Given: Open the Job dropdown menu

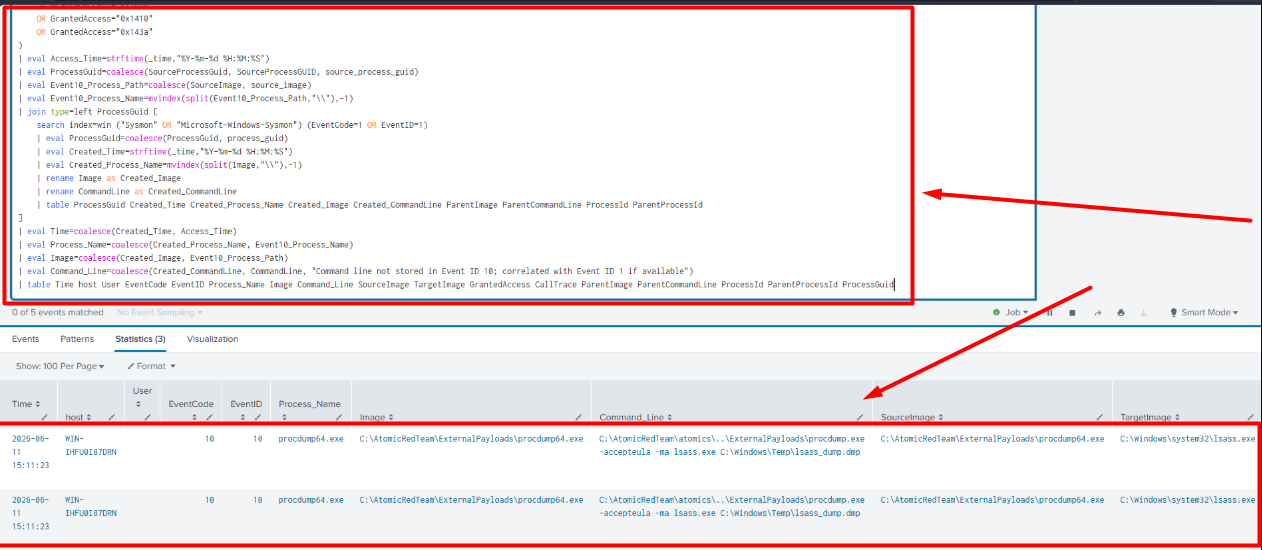Looking at the screenshot, I should [x=1010, y=313].
